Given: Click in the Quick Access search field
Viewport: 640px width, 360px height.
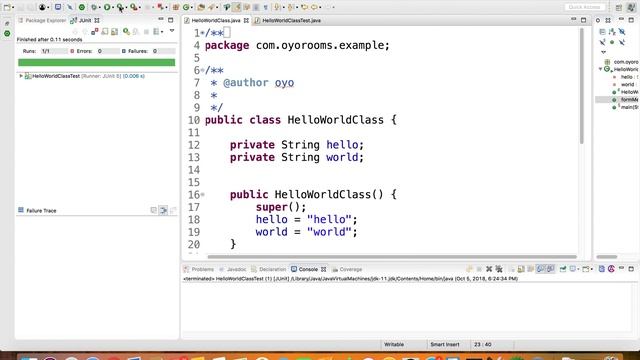Looking at the screenshot, I should coord(584,7).
